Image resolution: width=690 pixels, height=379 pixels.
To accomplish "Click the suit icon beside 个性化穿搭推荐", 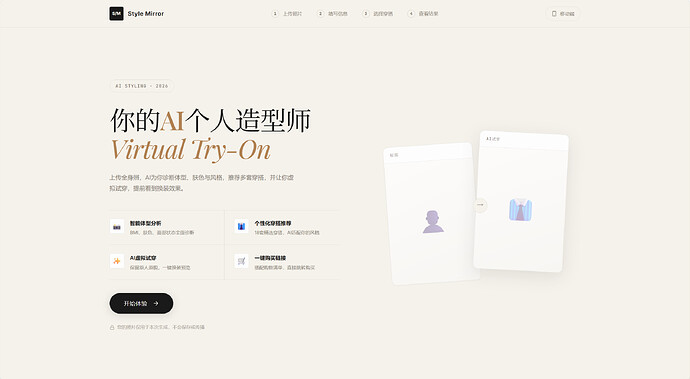I will coord(241,227).
